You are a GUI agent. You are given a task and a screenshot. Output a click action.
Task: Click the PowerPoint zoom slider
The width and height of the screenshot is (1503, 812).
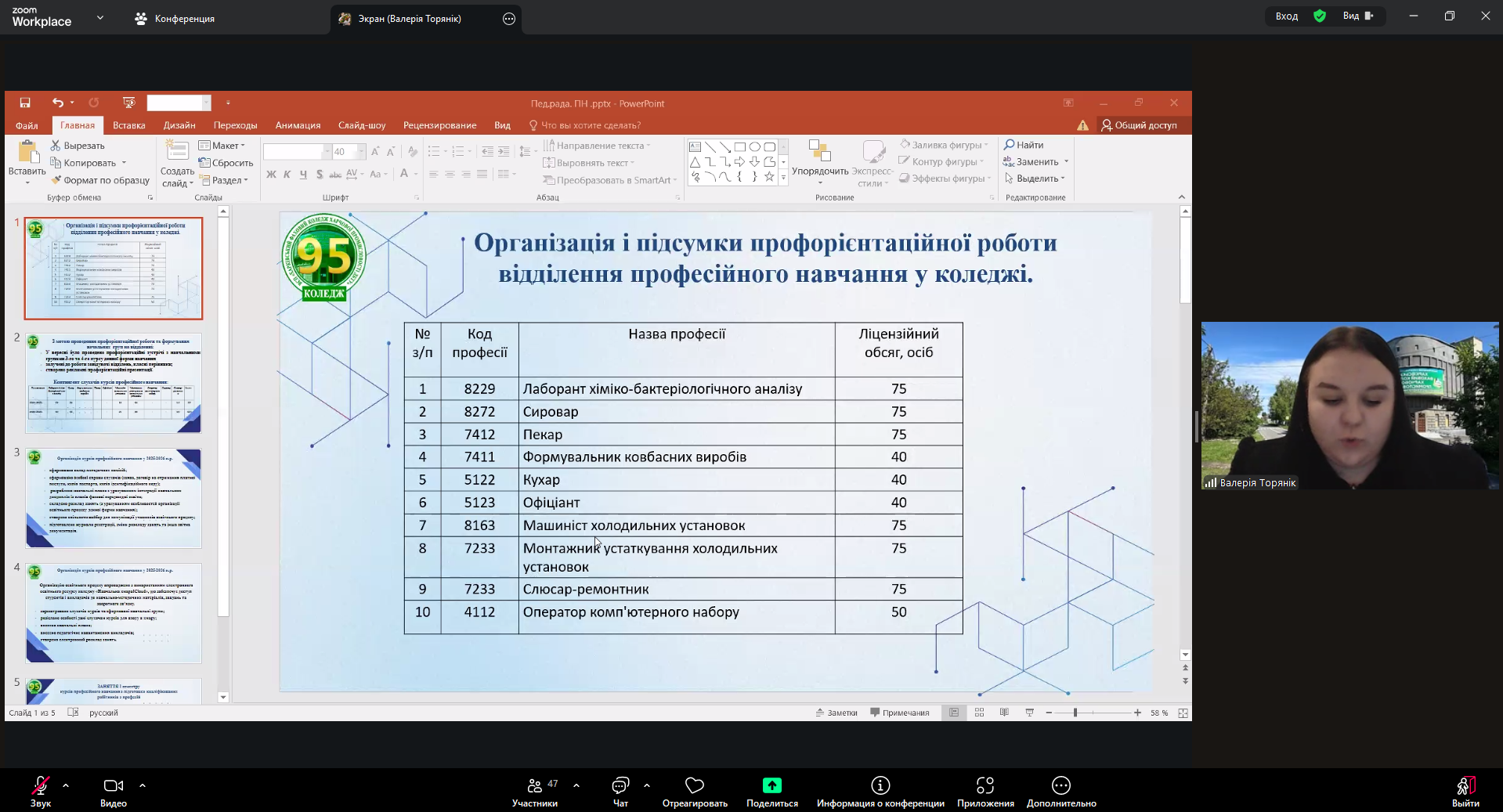1075,713
